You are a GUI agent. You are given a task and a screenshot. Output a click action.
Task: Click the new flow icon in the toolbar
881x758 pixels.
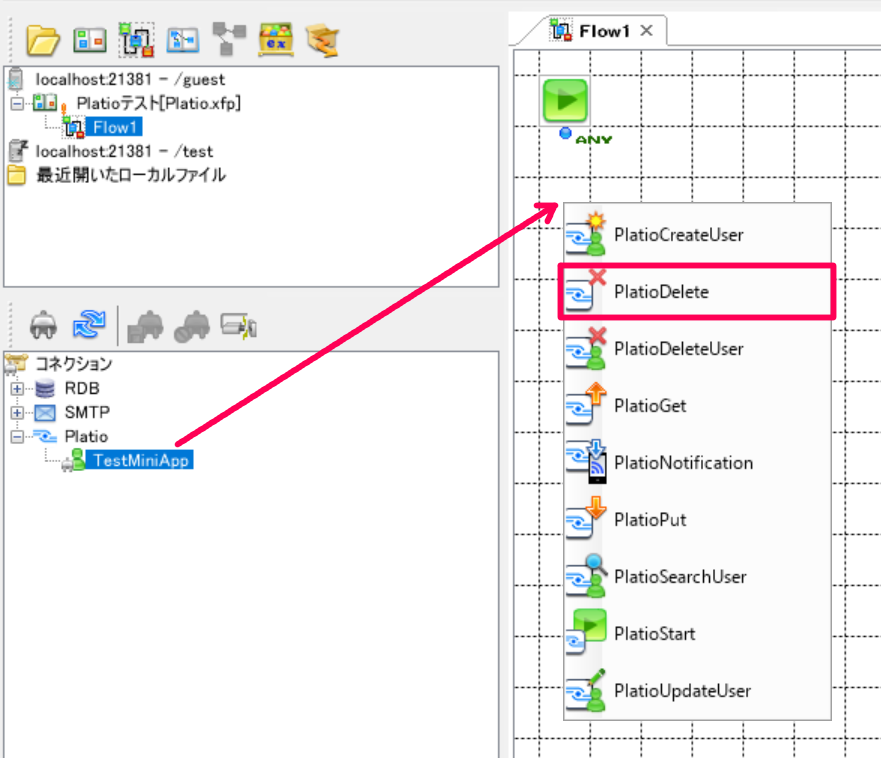(x=137, y=40)
